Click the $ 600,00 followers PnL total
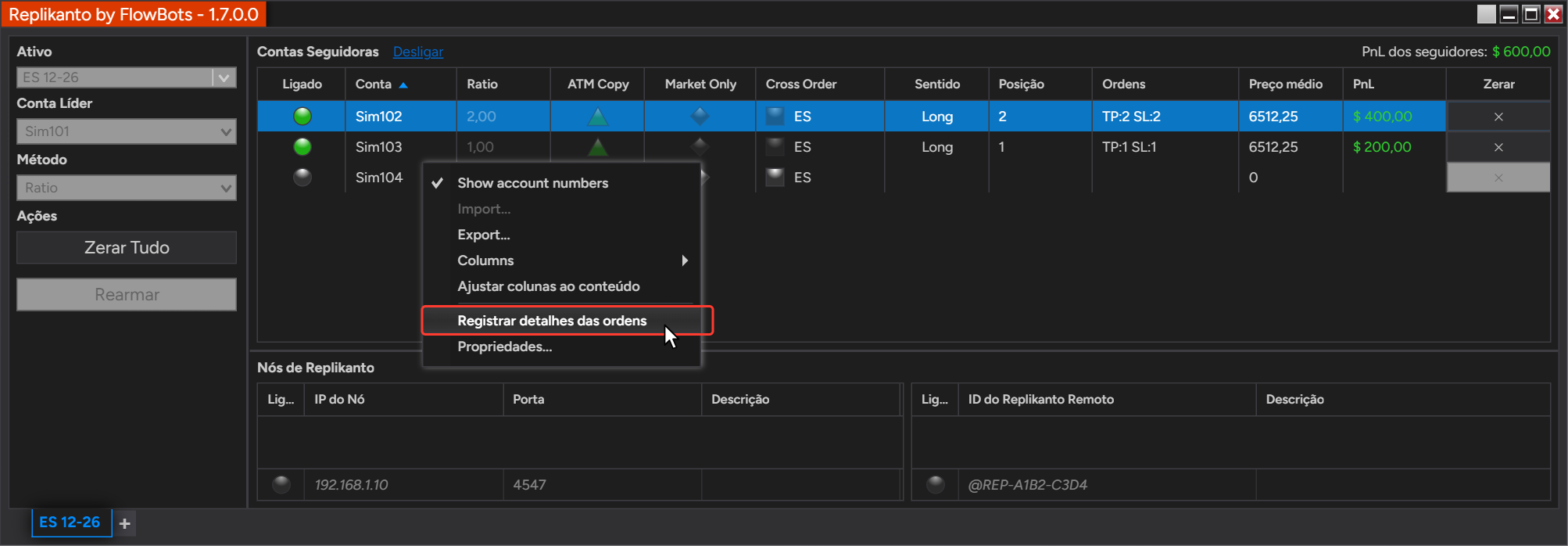 [1521, 52]
